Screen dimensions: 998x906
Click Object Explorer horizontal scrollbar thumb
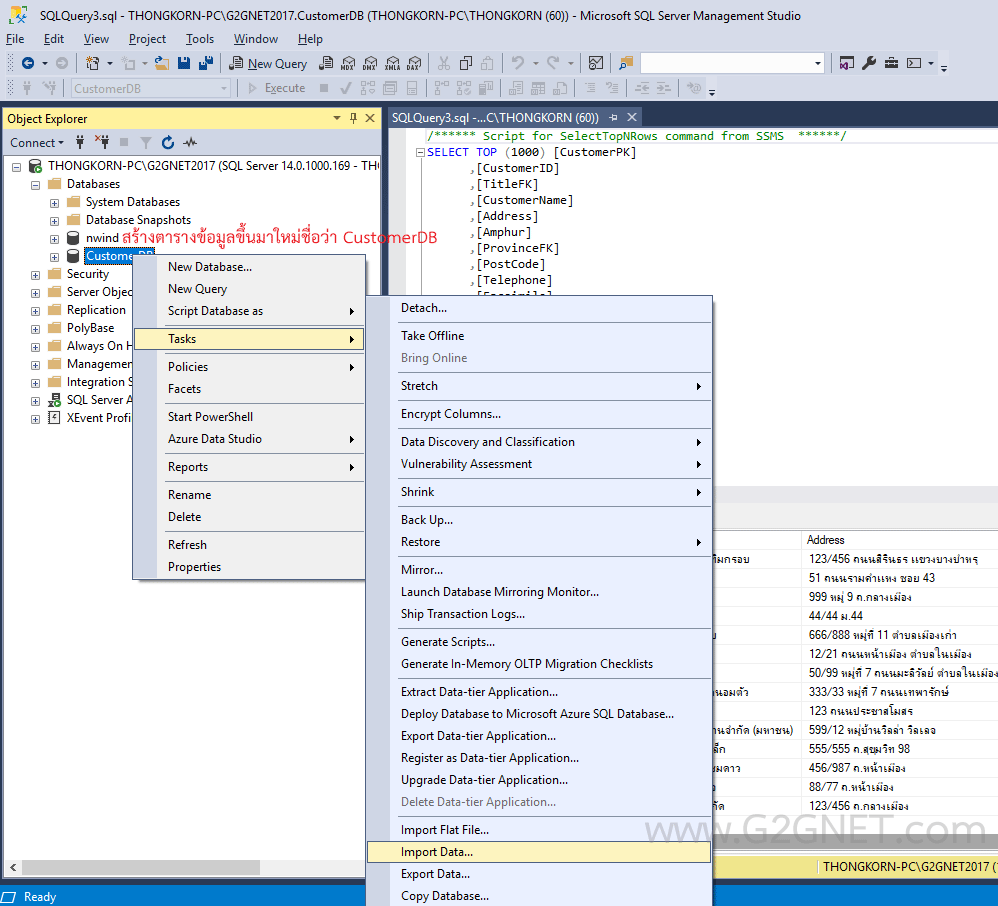[141, 867]
